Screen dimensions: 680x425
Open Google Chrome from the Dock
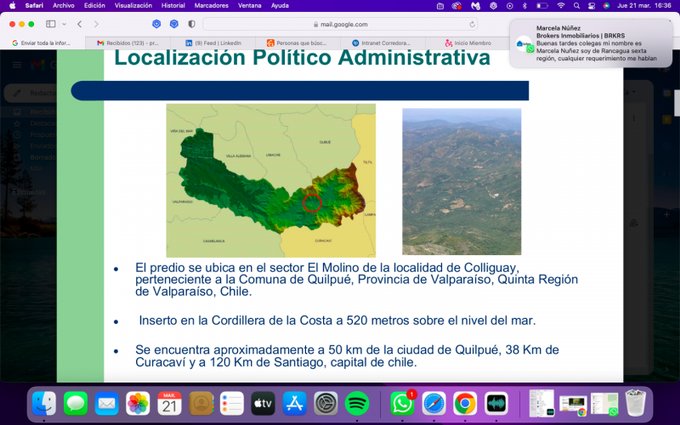(465, 403)
